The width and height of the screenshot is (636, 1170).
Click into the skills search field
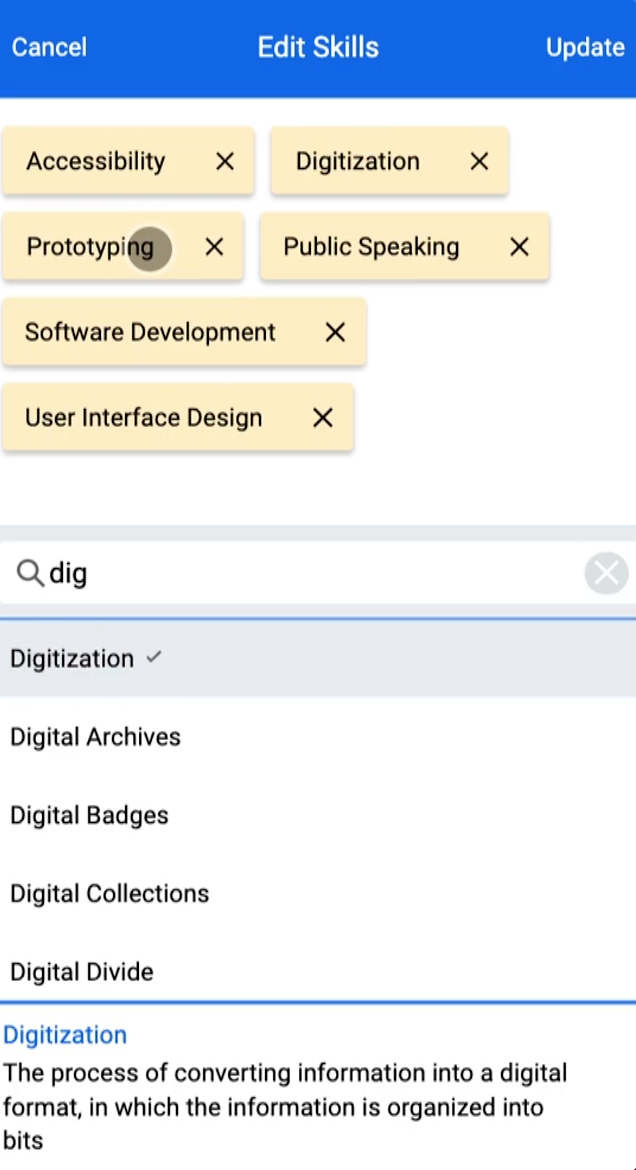[314, 573]
